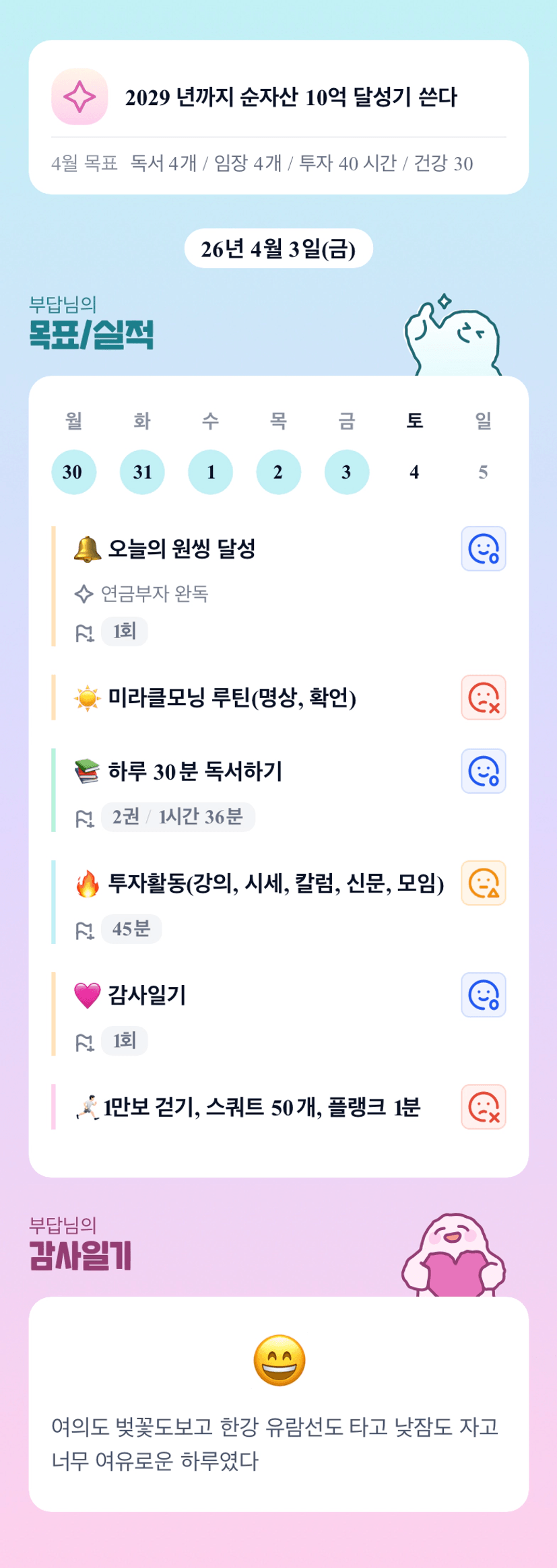This screenshot has width=557, height=1568.
Task: Click the sun icon on 미라클모닝 루틴
Action: (x=87, y=698)
